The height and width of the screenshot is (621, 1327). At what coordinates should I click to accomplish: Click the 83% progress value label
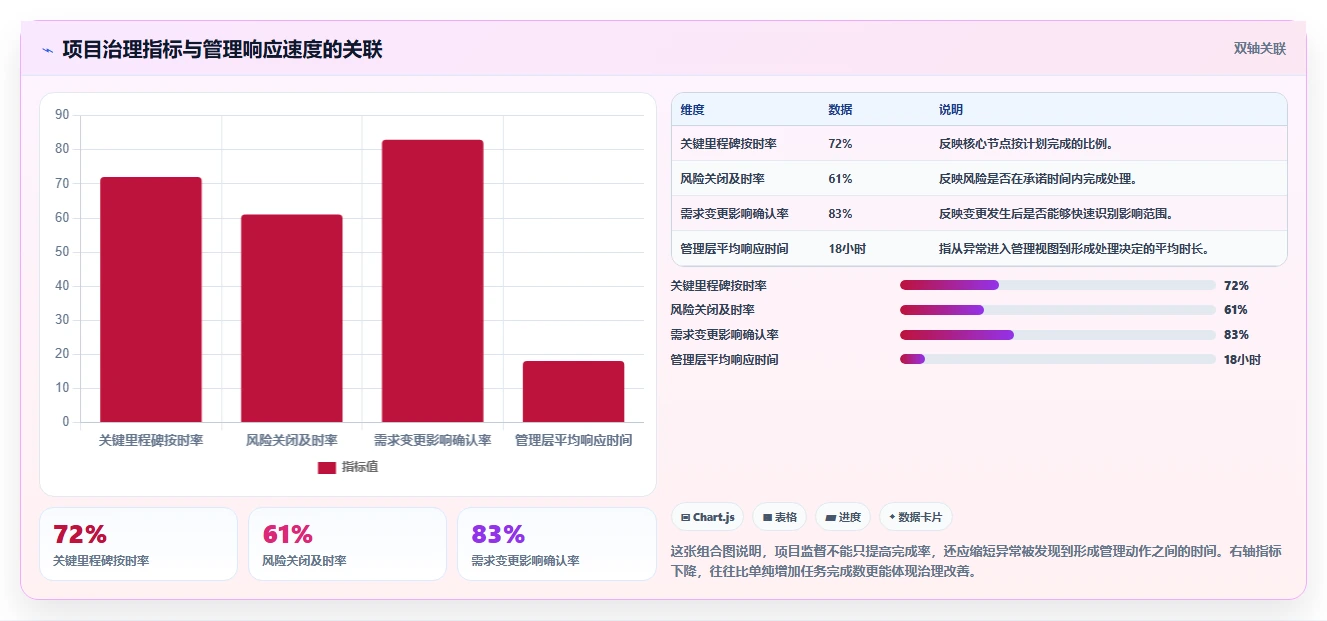tap(1236, 335)
